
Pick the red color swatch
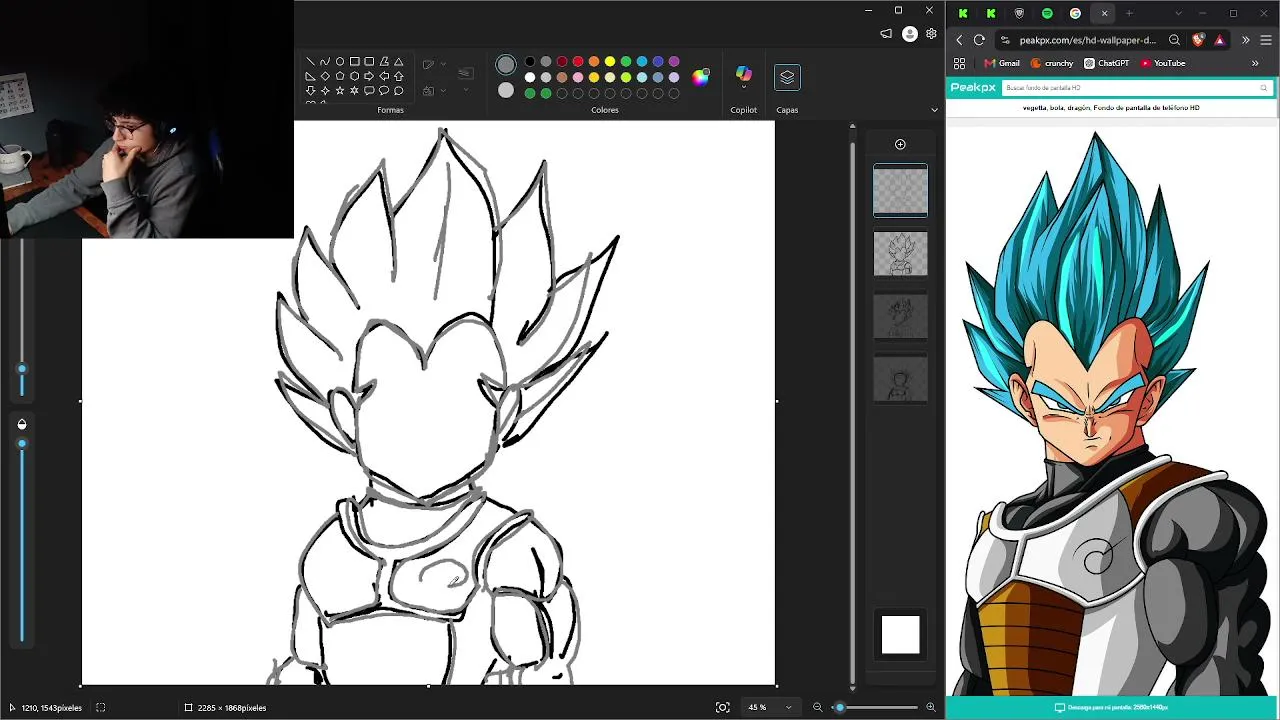tap(578, 62)
